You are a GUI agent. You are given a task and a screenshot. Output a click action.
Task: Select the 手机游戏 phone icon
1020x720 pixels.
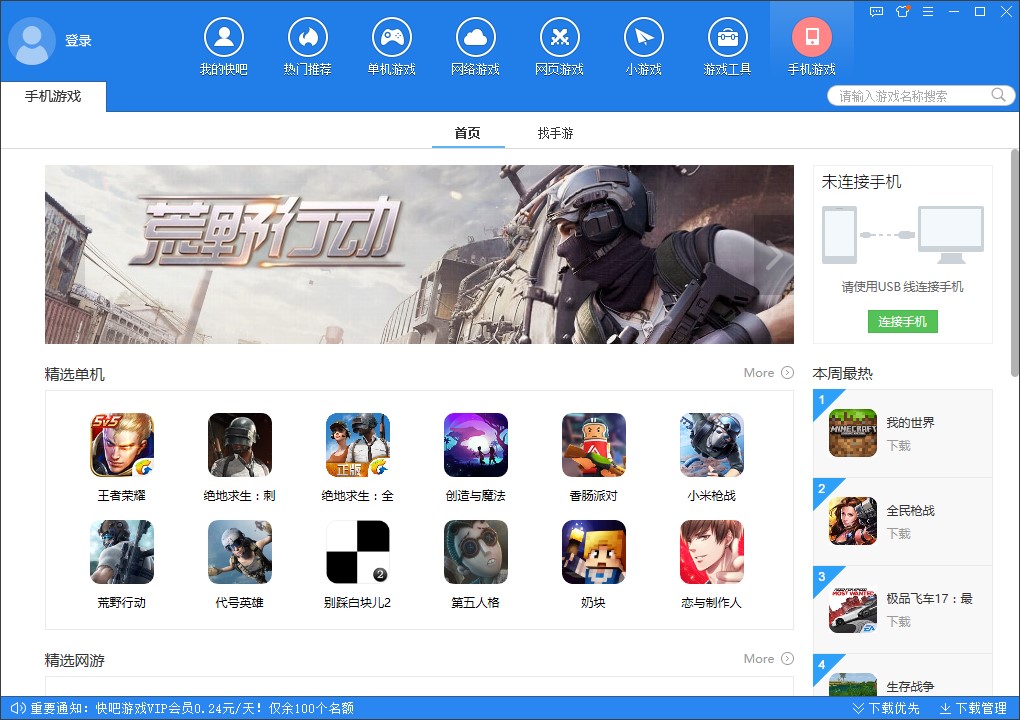pos(811,38)
